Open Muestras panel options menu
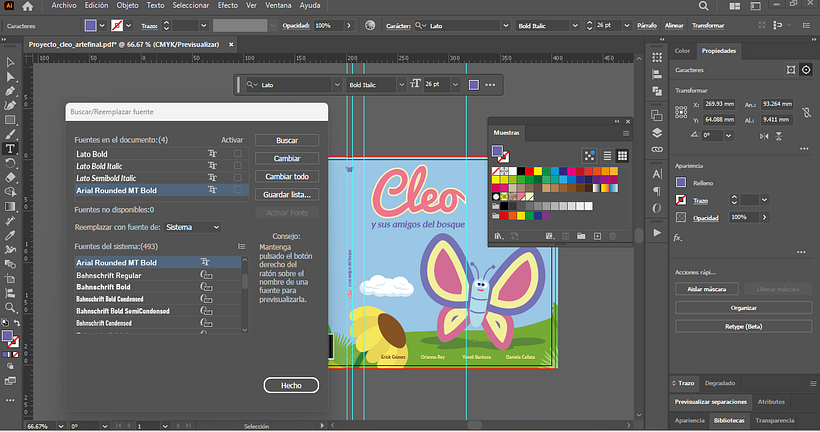The height and width of the screenshot is (432, 820). pos(626,133)
